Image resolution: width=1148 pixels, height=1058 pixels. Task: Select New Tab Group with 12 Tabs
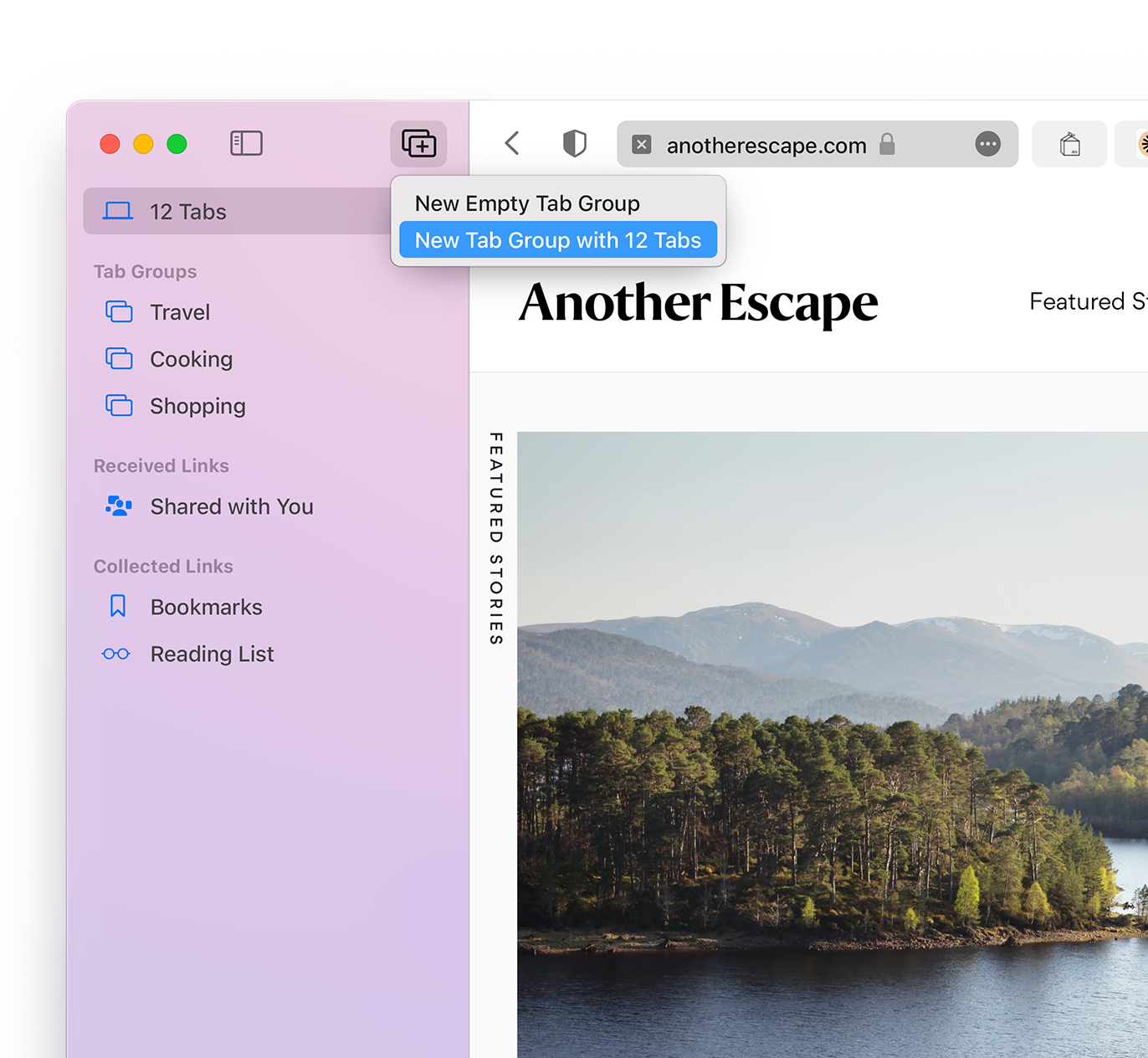(x=558, y=240)
